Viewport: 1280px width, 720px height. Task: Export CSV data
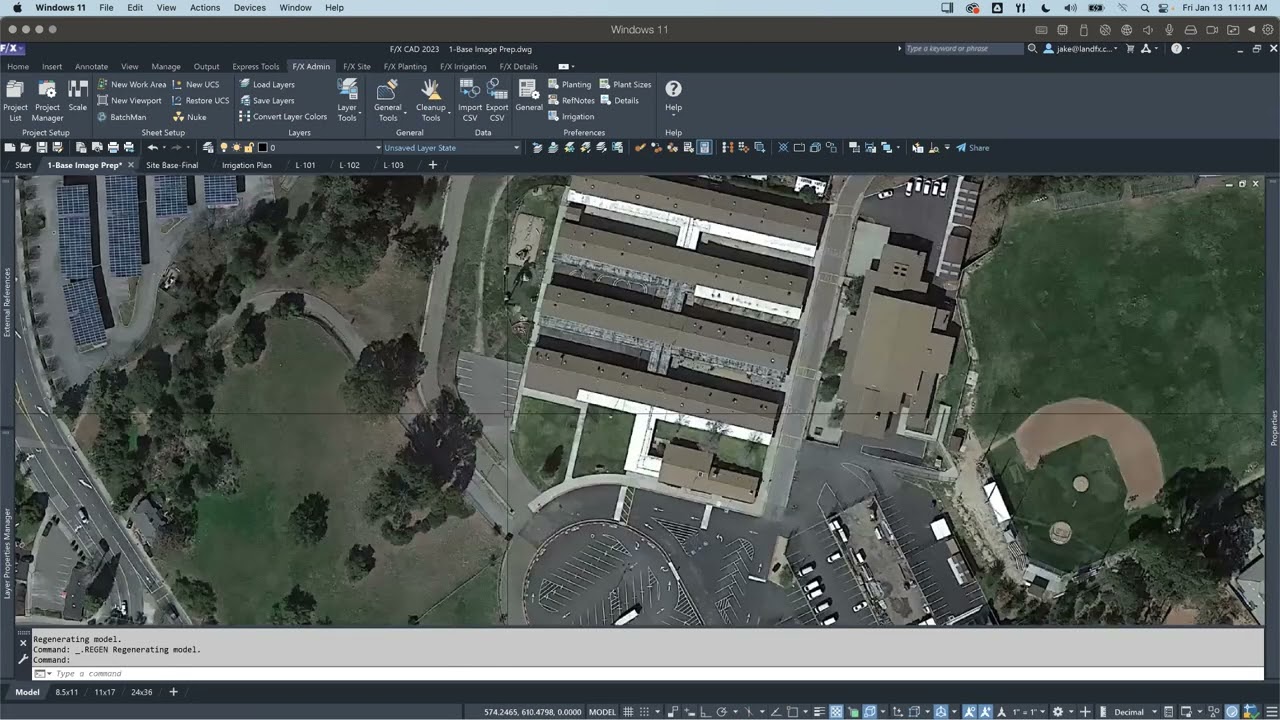[x=497, y=100]
